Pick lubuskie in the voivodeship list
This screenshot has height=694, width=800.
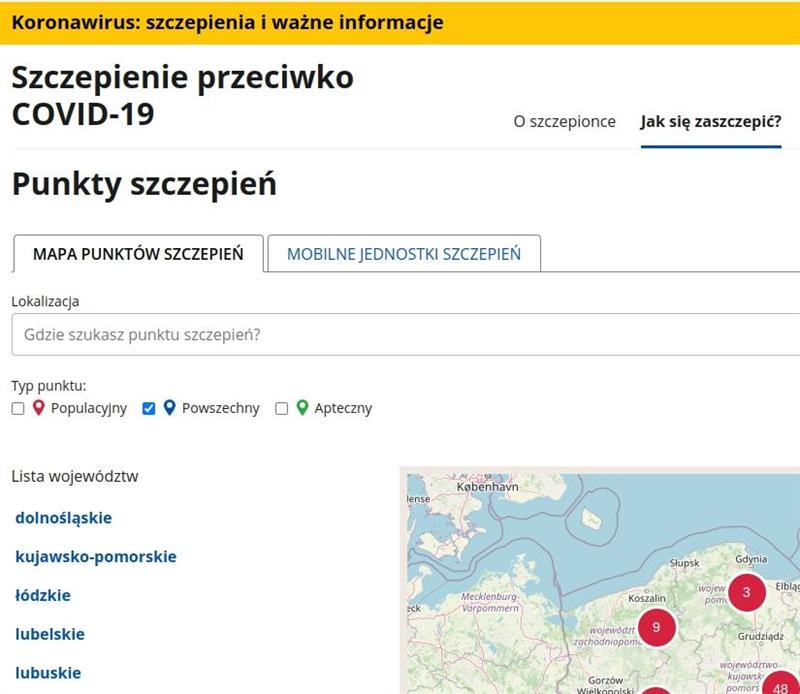(48, 673)
